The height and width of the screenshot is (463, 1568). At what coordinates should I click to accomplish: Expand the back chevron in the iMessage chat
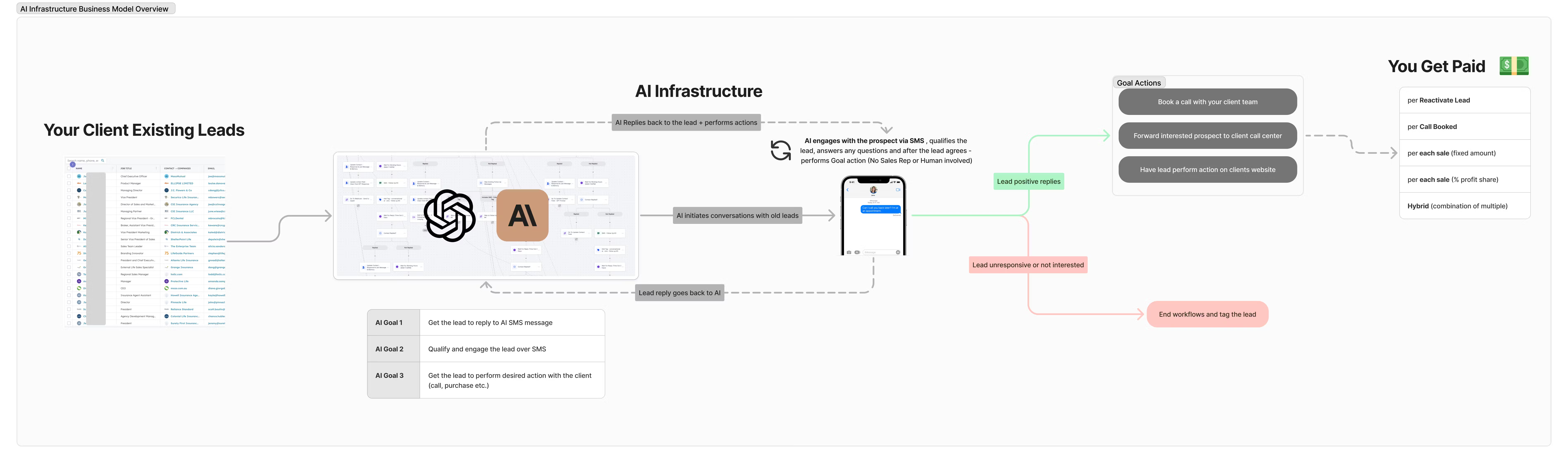(848, 190)
